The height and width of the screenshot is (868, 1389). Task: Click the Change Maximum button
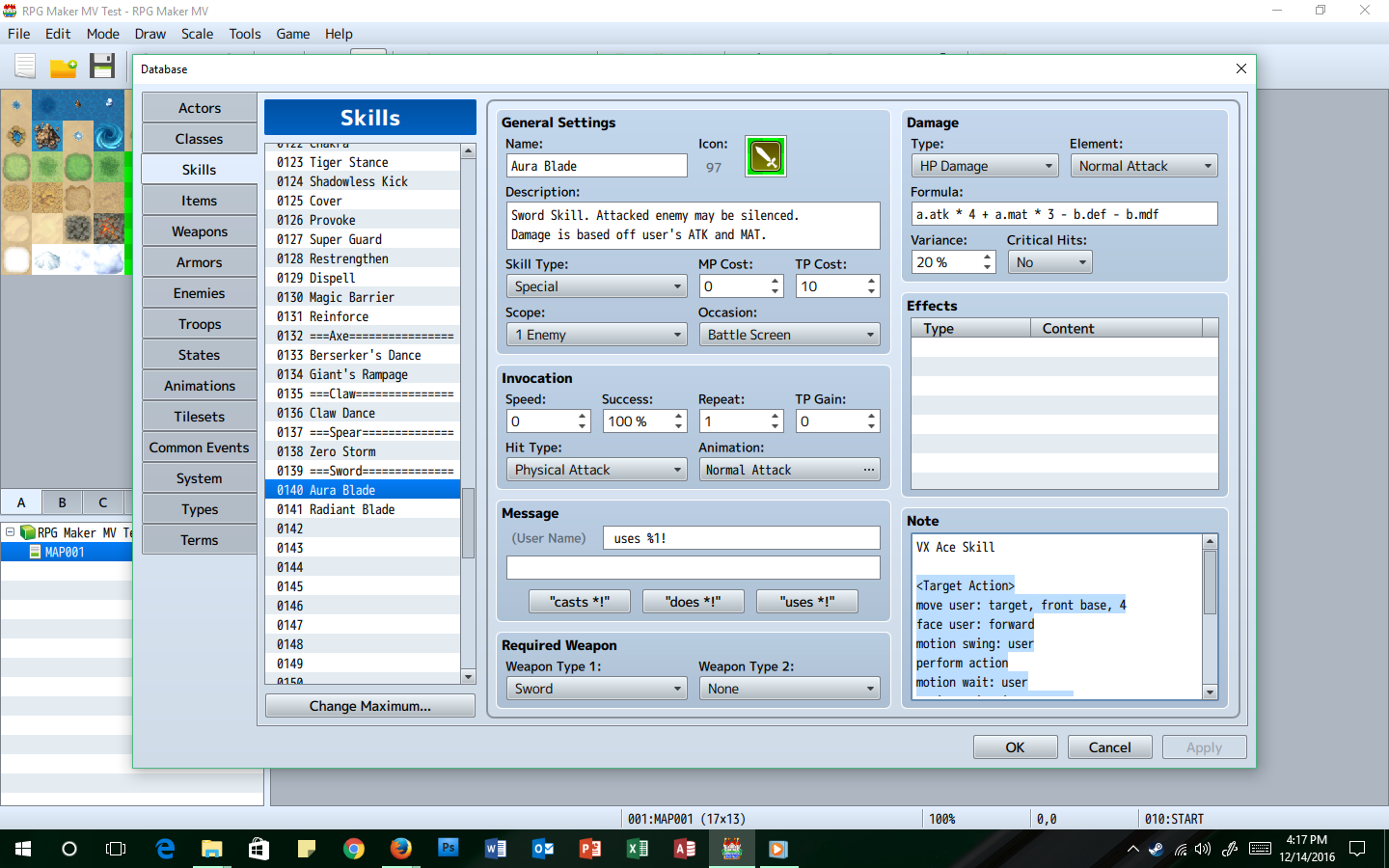pyautogui.click(x=370, y=706)
